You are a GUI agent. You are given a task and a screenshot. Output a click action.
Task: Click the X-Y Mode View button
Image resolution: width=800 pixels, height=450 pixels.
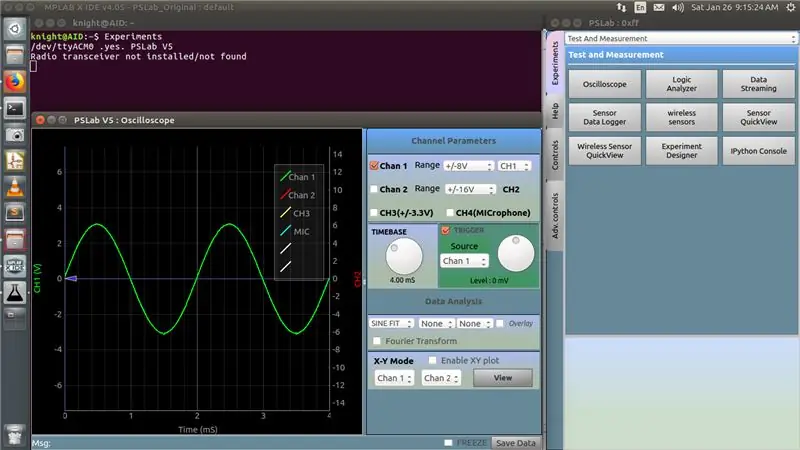pos(503,378)
